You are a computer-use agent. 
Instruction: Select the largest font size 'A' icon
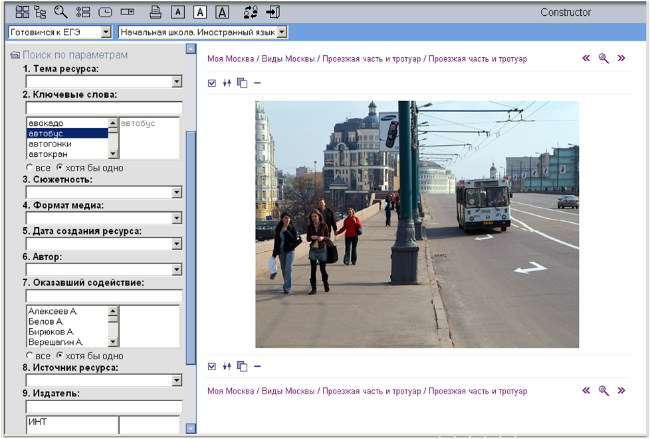[221, 12]
